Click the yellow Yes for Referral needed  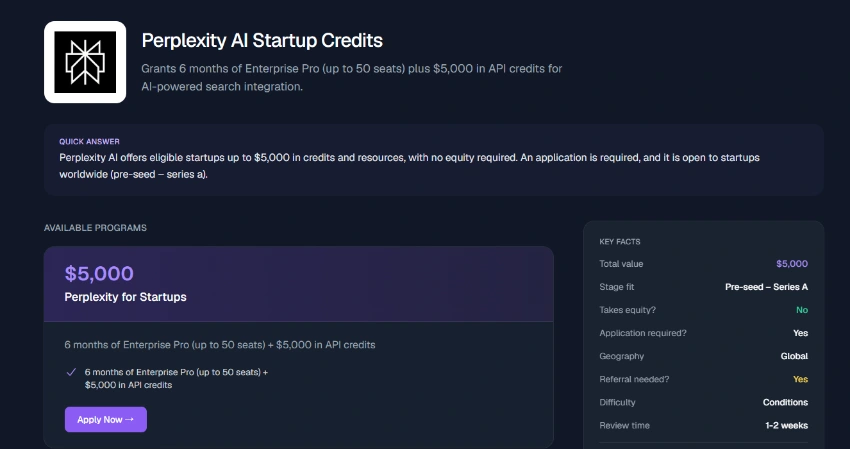click(801, 380)
